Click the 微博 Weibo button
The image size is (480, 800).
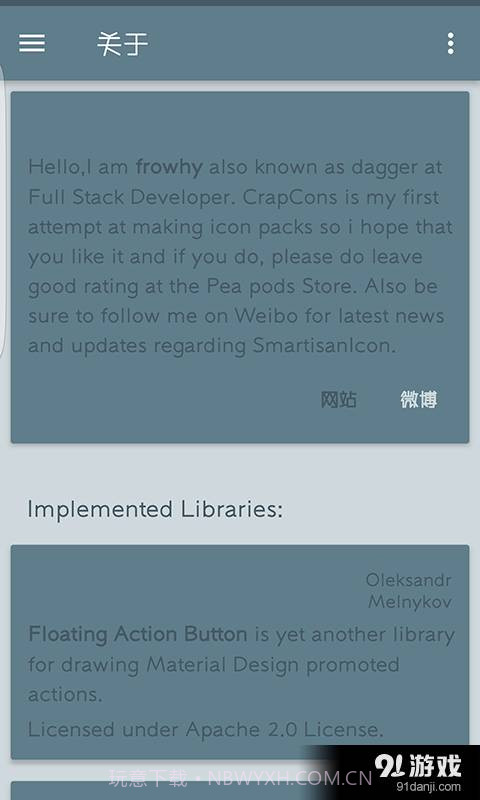418,399
